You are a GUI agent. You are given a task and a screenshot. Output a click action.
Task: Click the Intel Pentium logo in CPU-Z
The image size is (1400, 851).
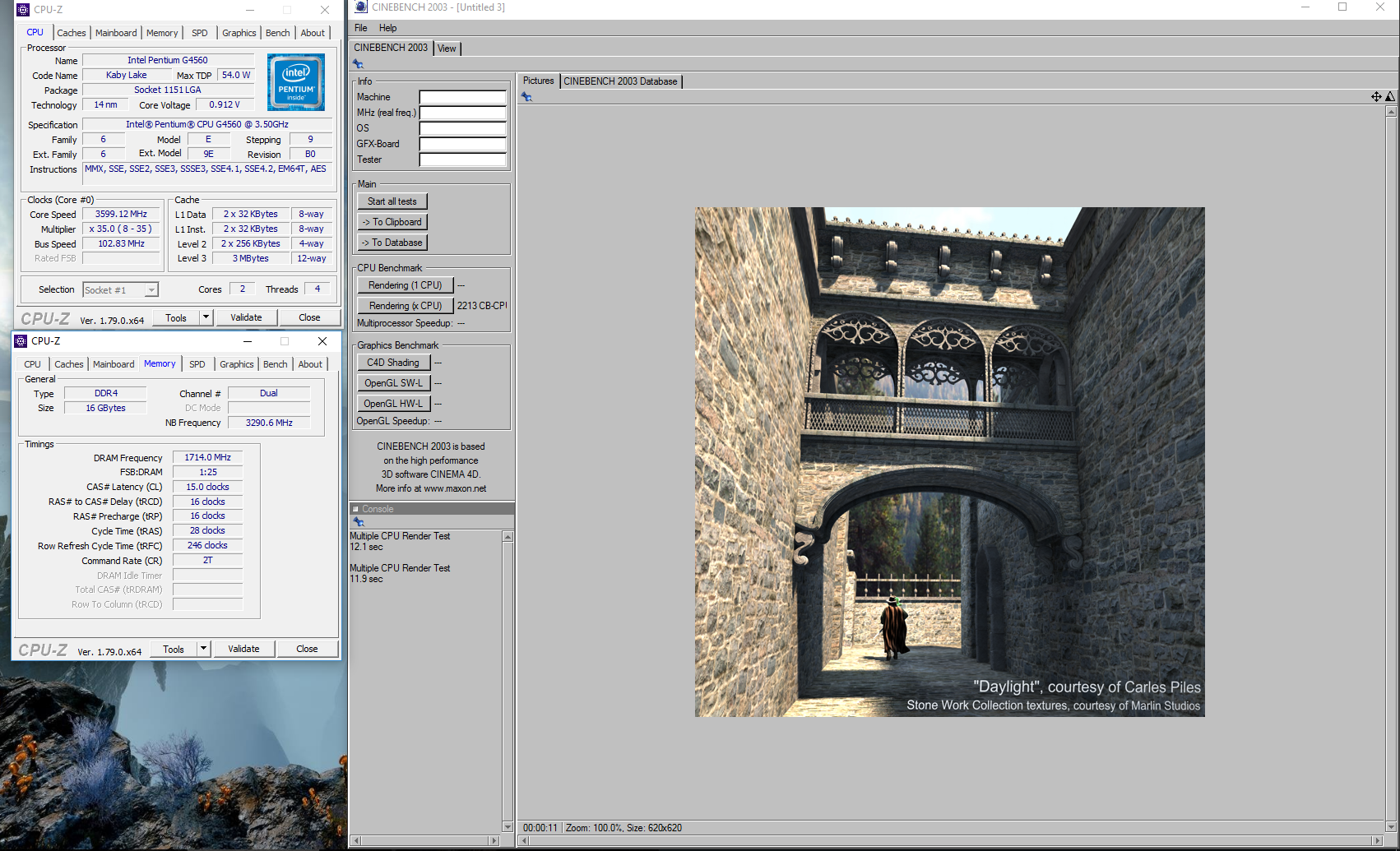[x=296, y=82]
